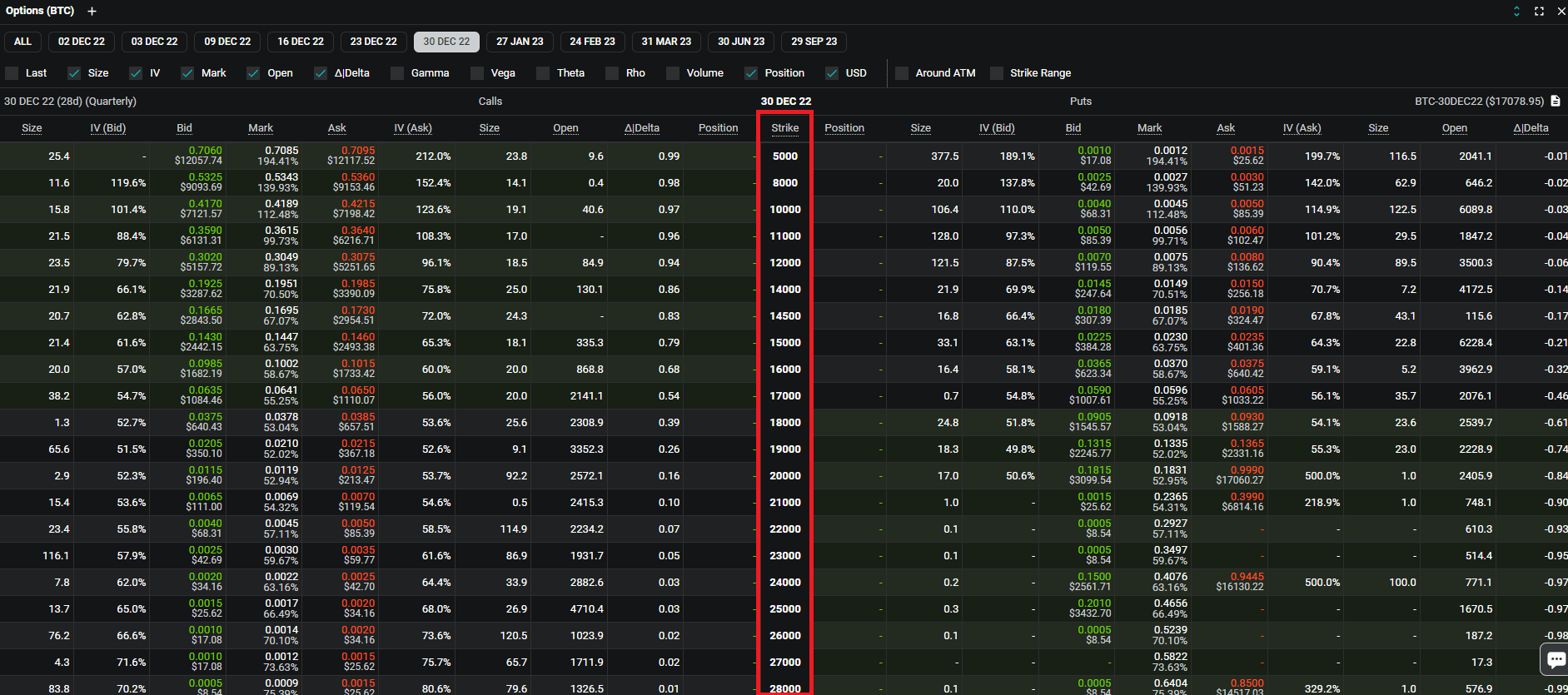
Task: Open the 31 MAR 23 expiry tab
Action: [666, 42]
